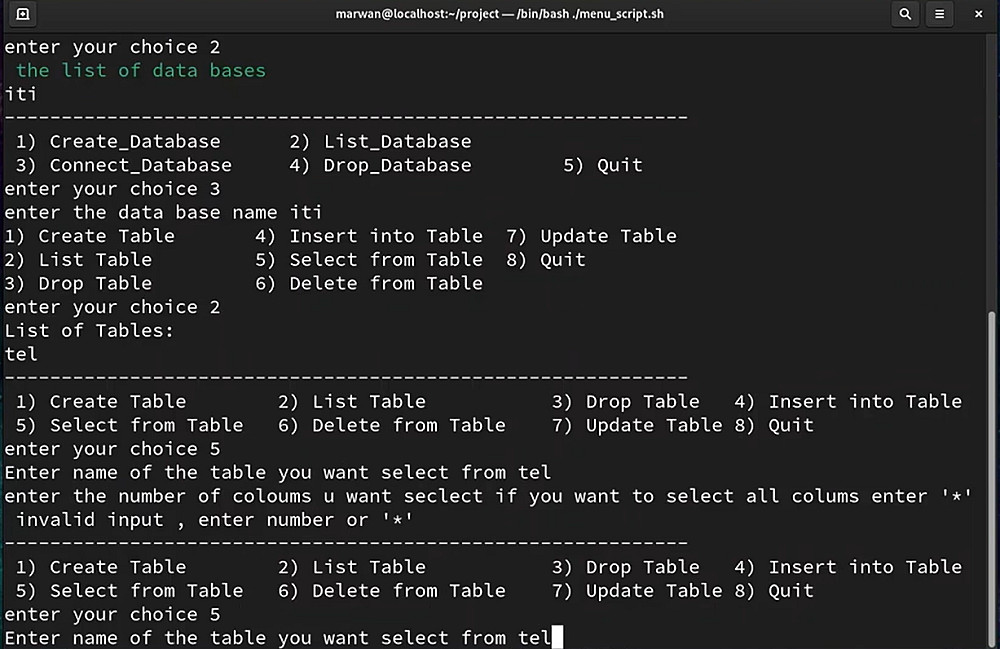The width and height of the screenshot is (1000, 649).
Task: Open a new terminal tab
Action: point(22,14)
